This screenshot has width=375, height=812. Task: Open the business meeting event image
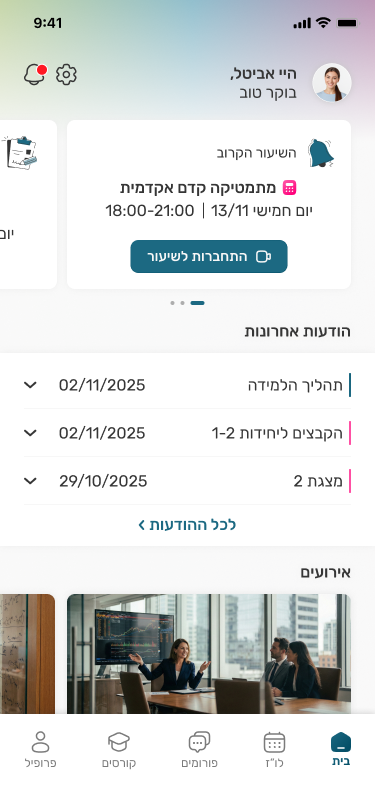pos(209,654)
